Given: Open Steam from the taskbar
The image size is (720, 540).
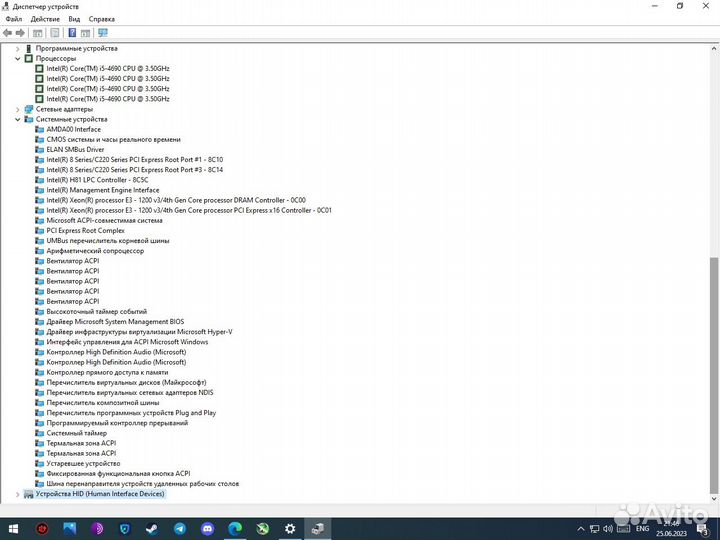Looking at the screenshot, I should click(152, 529).
